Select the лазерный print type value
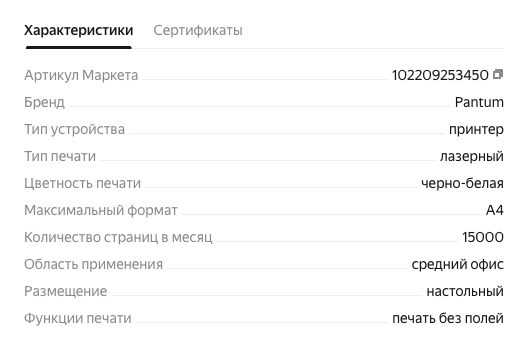The height and width of the screenshot is (362, 528). click(x=472, y=156)
